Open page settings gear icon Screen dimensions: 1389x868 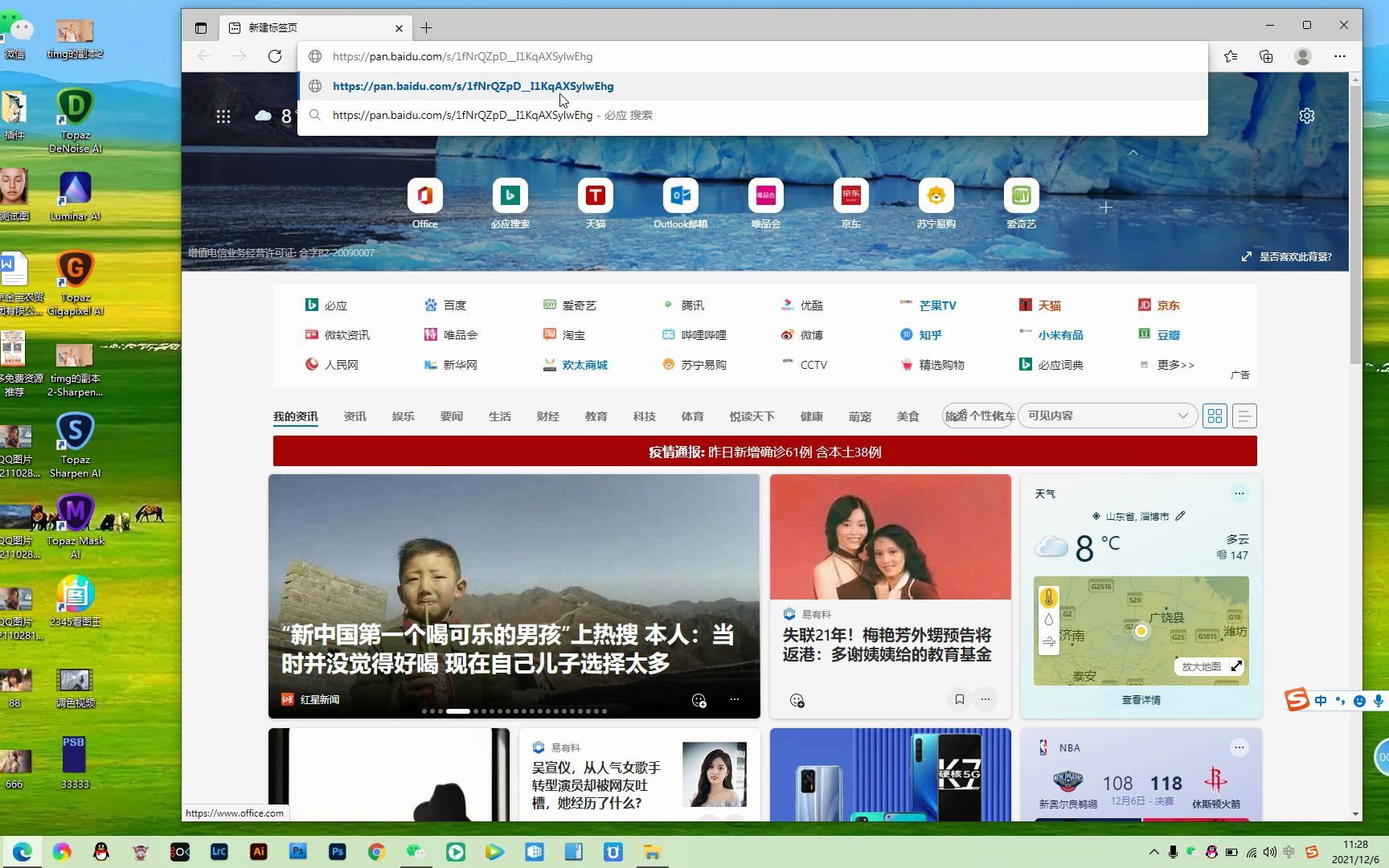tap(1307, 116)
